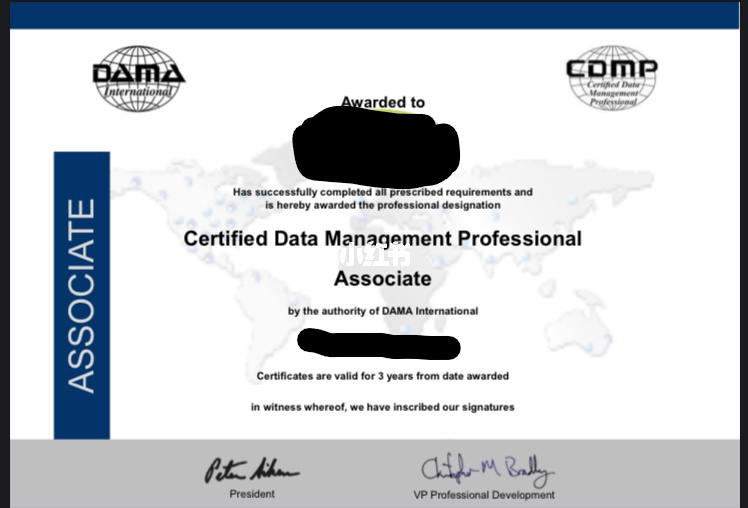Click 'VP Professional Development' label

pyautogui.click(x=484, y=495)
